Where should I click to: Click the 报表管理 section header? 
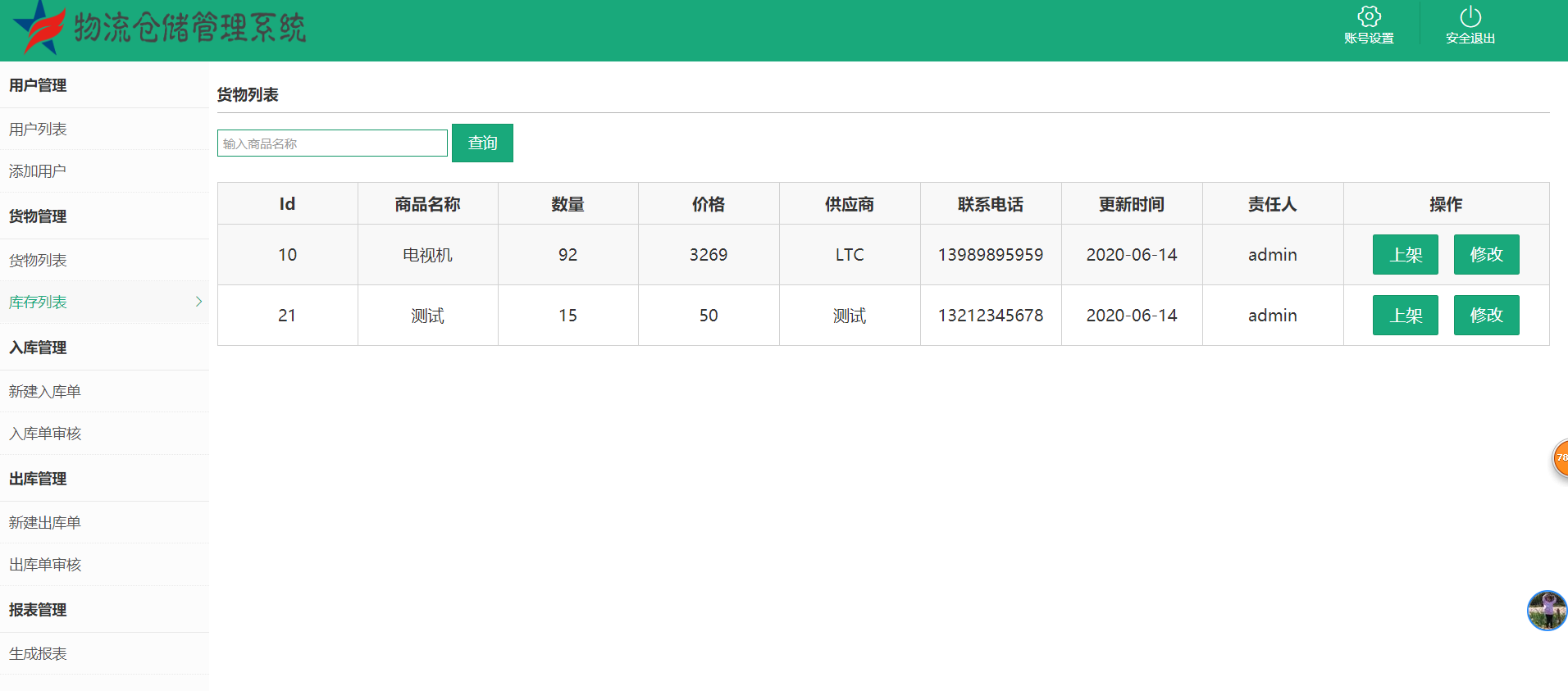coord(38,610)
